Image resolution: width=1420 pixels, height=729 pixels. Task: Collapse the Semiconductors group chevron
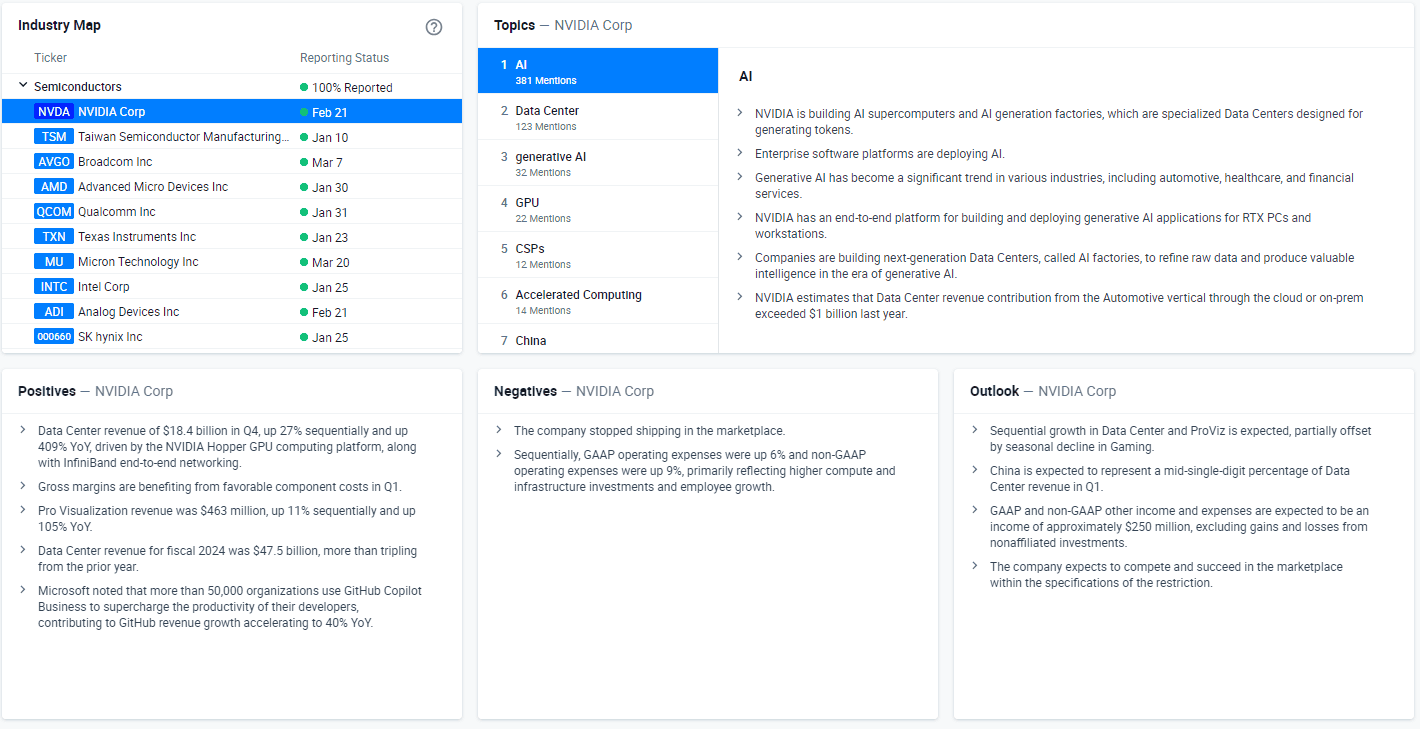23,86
